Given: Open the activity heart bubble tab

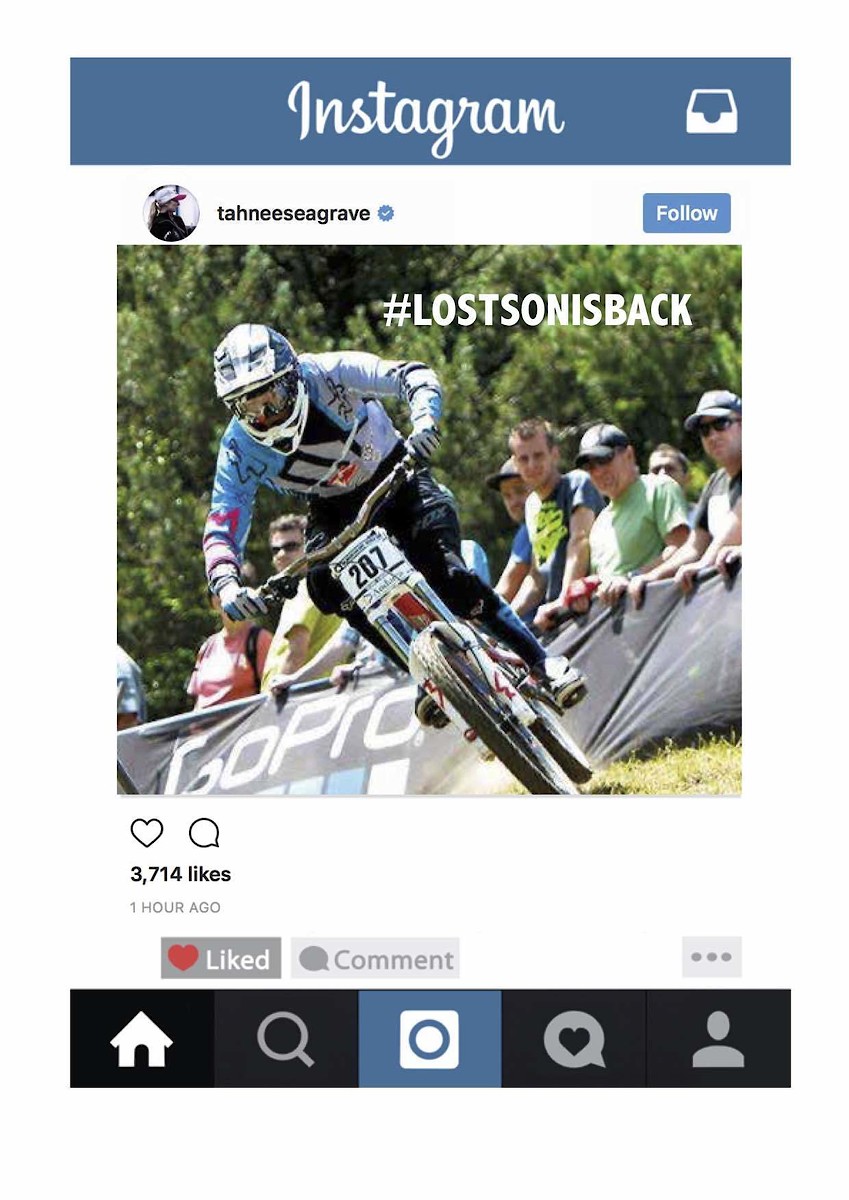Looking at the screenshot, I should coord(574,1039).
